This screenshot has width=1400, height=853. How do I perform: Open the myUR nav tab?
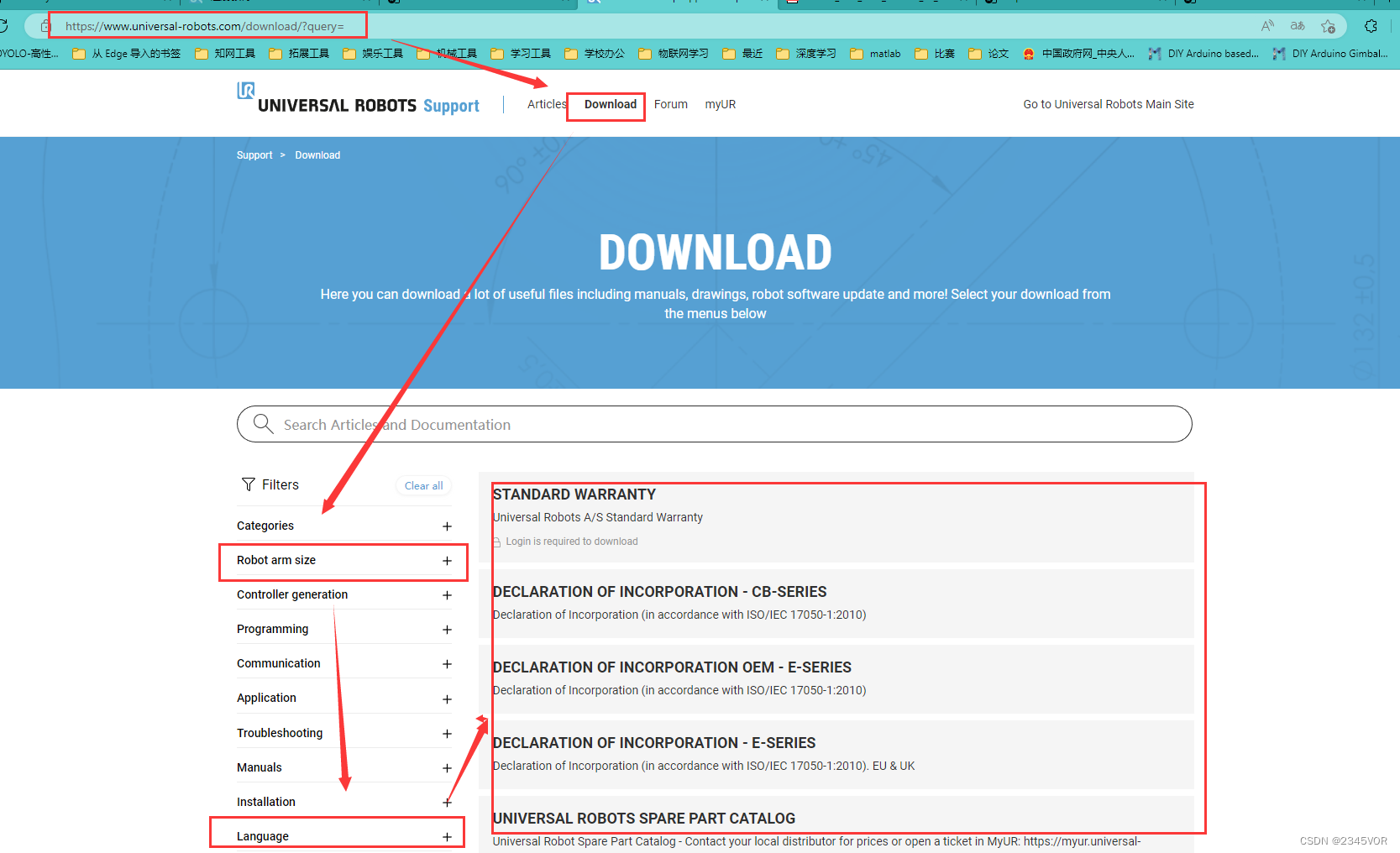(721, 104)
